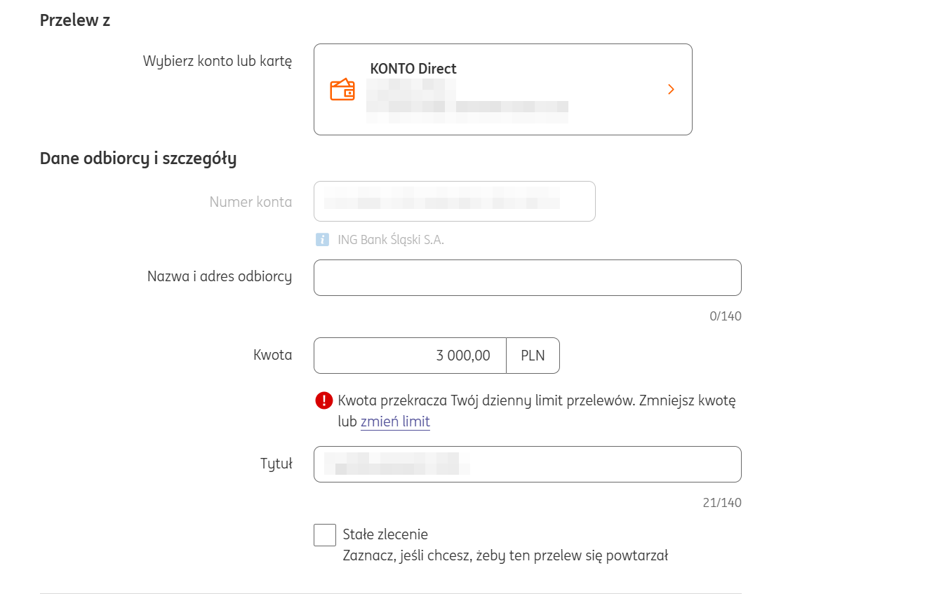This screenshot has width=948, height=594.
Task: Focus the Nazwa i adres odbiorcy field
Action: coord(528,278)
